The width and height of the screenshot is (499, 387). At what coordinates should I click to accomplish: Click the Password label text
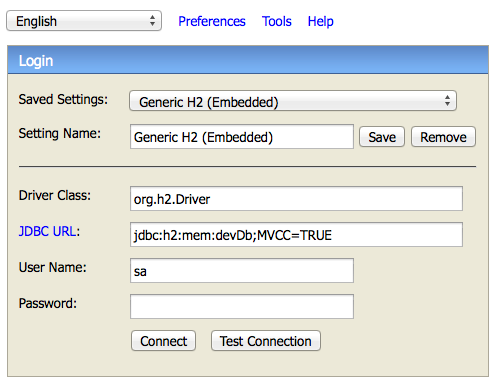(x=48, y=303)
